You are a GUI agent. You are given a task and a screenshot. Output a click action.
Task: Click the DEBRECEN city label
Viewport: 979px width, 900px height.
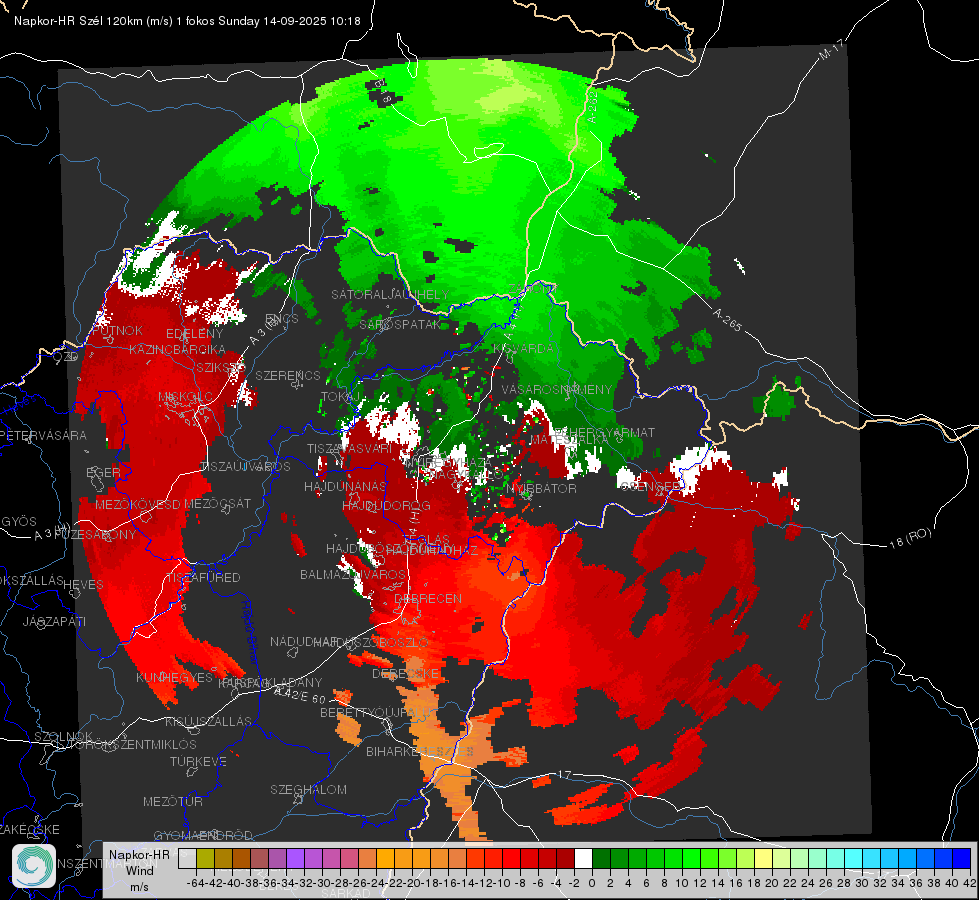[428, 598]
